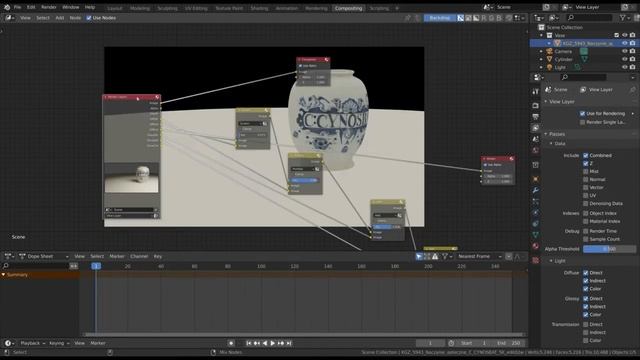
Task: Switch to the Layout workspace tab
Action: point(115,8)
